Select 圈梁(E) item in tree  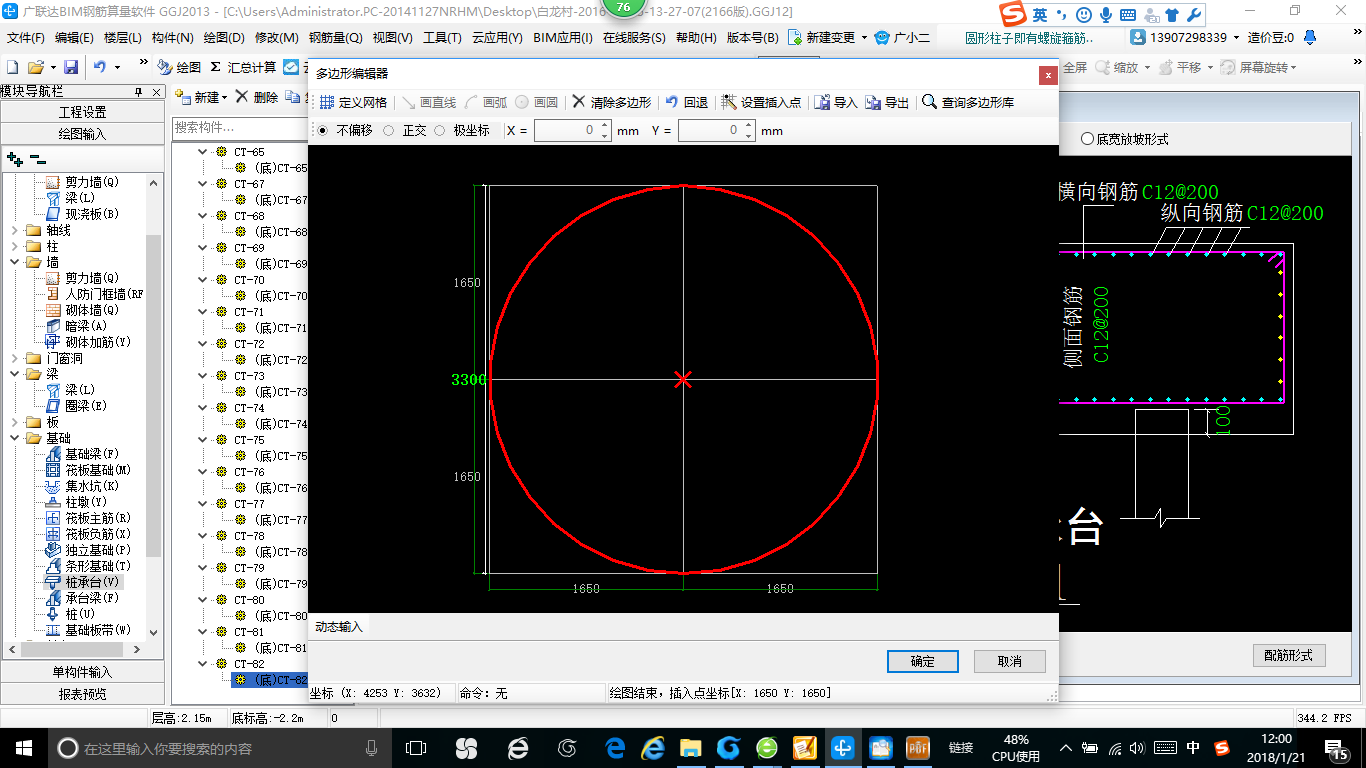(x=77, y=406)
